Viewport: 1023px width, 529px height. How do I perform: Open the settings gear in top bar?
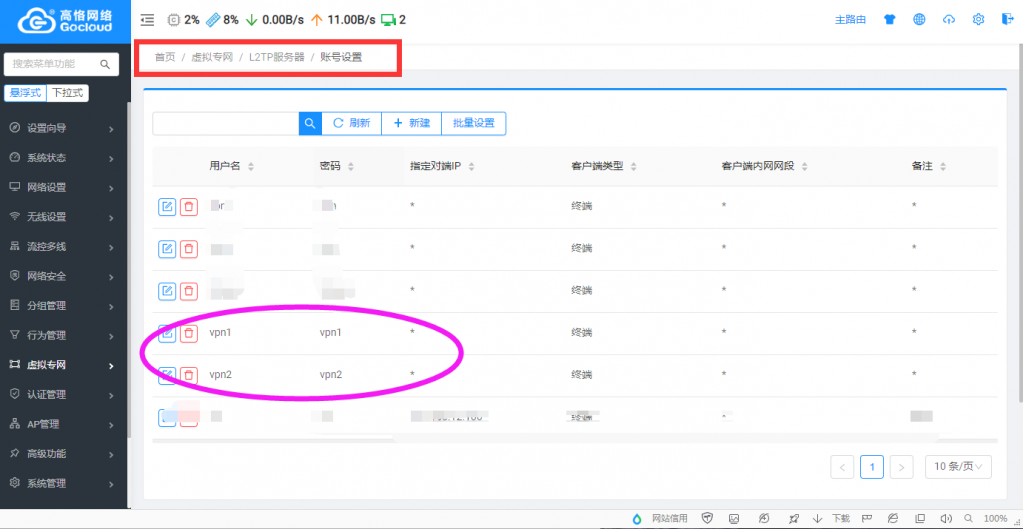point(978,20)
